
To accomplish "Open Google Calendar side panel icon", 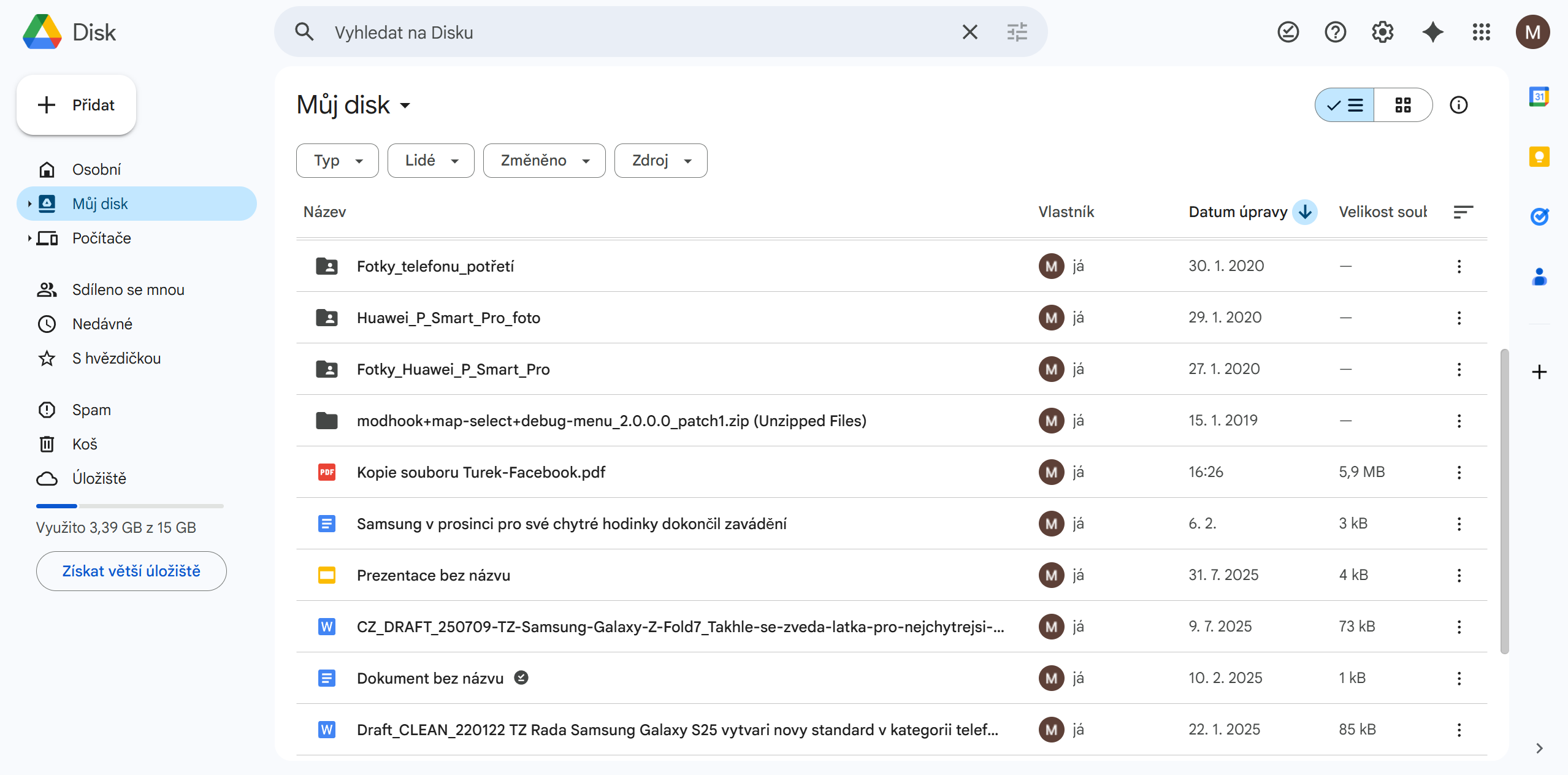I will coord(1539,97).
